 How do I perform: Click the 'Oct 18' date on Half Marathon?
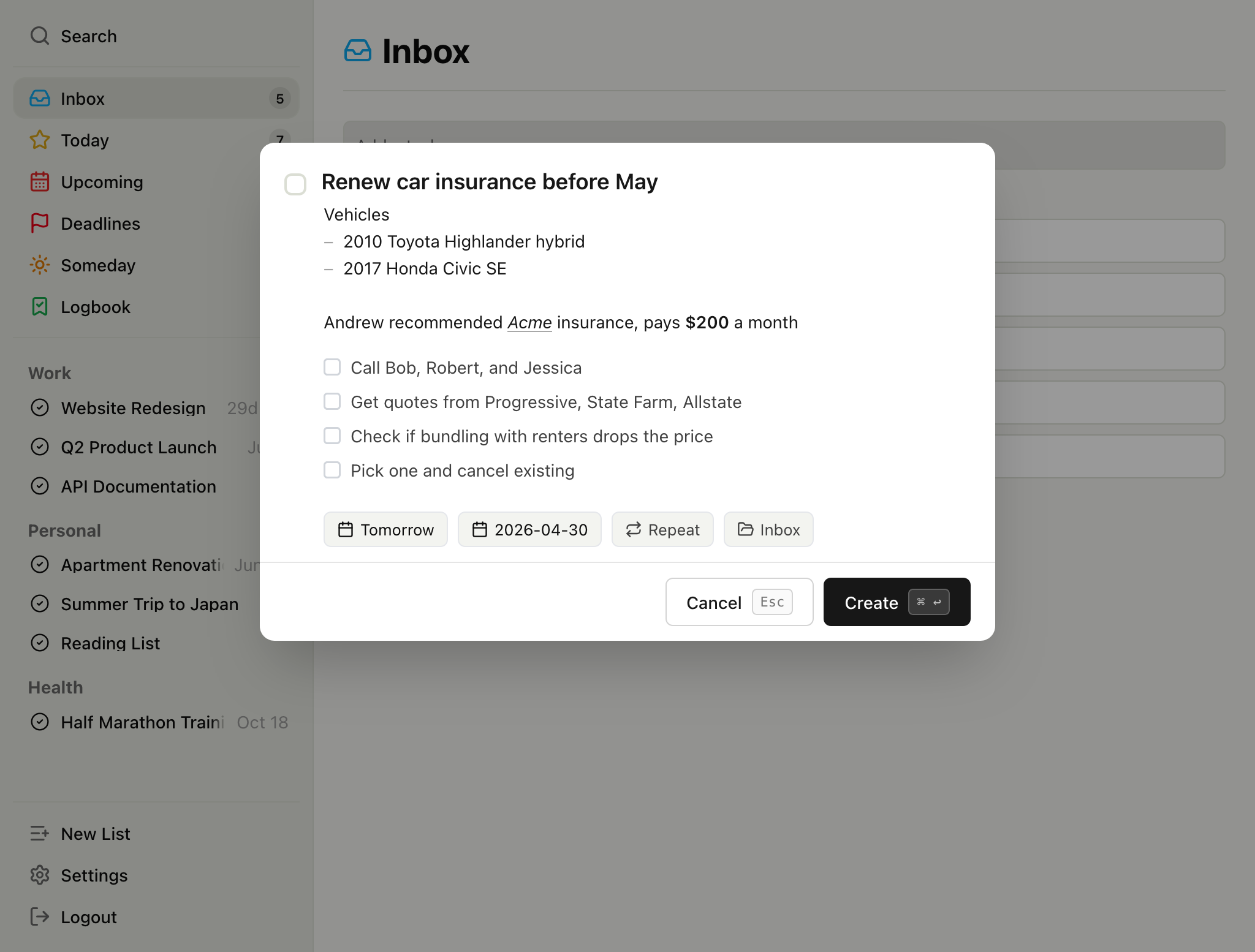(x=262, y=722)
